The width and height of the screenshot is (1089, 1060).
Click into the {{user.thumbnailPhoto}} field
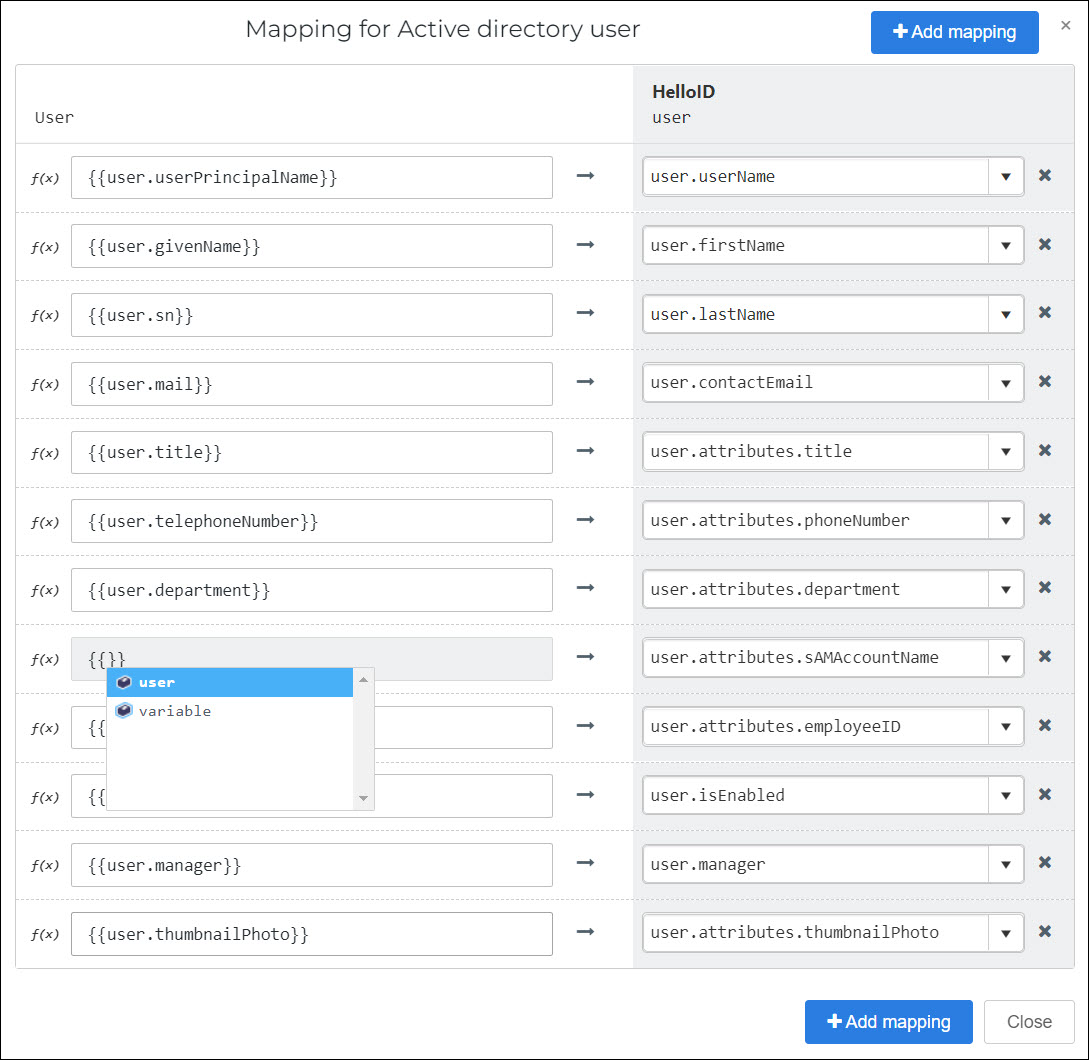pyautogui.click(x=312, y=934)
